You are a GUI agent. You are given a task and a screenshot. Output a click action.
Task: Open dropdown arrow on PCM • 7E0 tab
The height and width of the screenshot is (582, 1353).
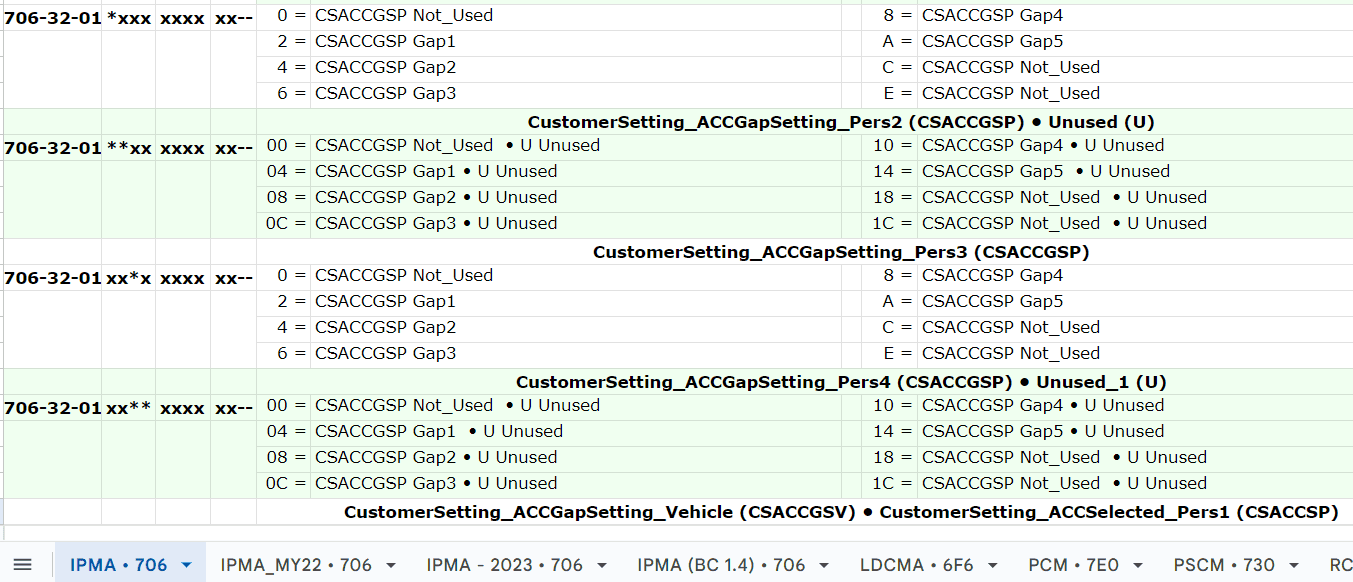1138,565
